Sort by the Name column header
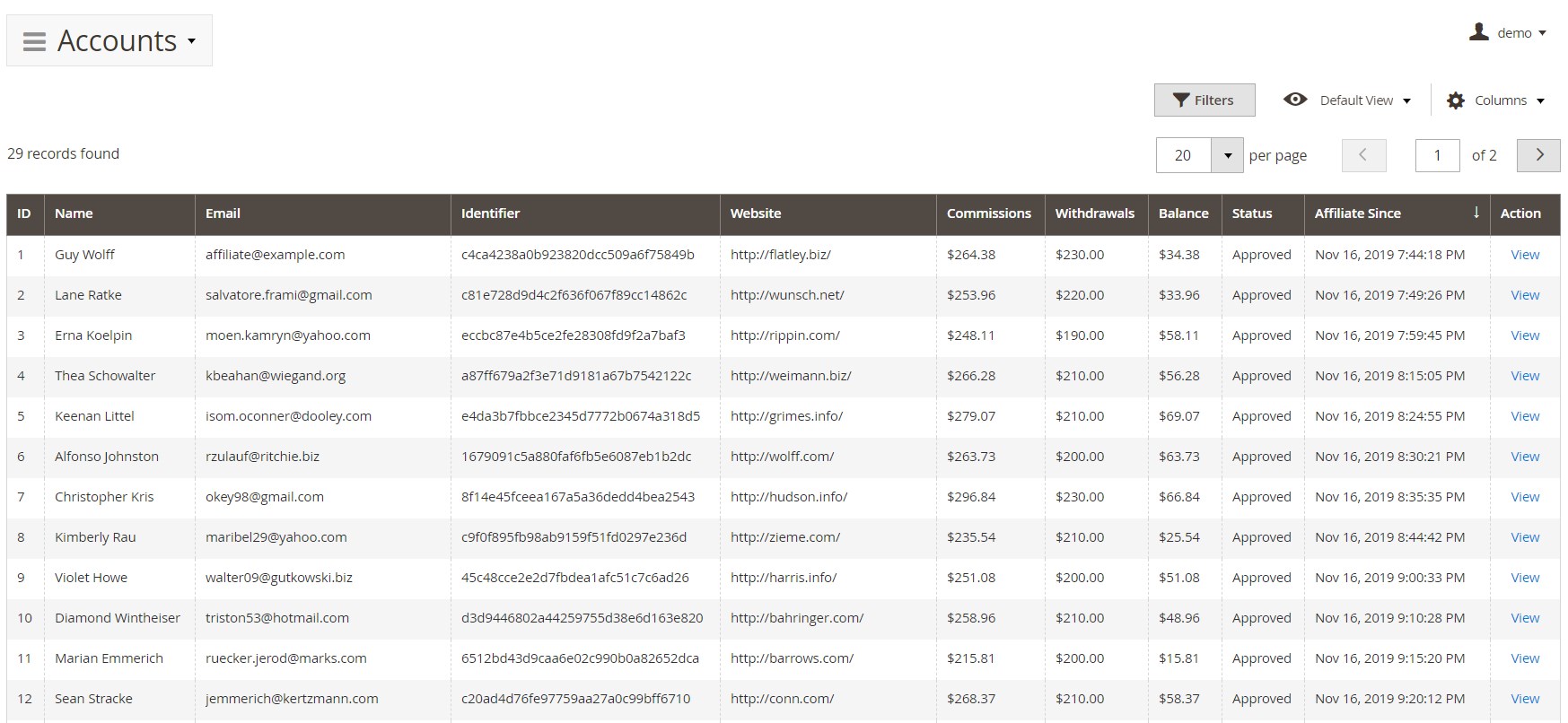 click(74, 213)
